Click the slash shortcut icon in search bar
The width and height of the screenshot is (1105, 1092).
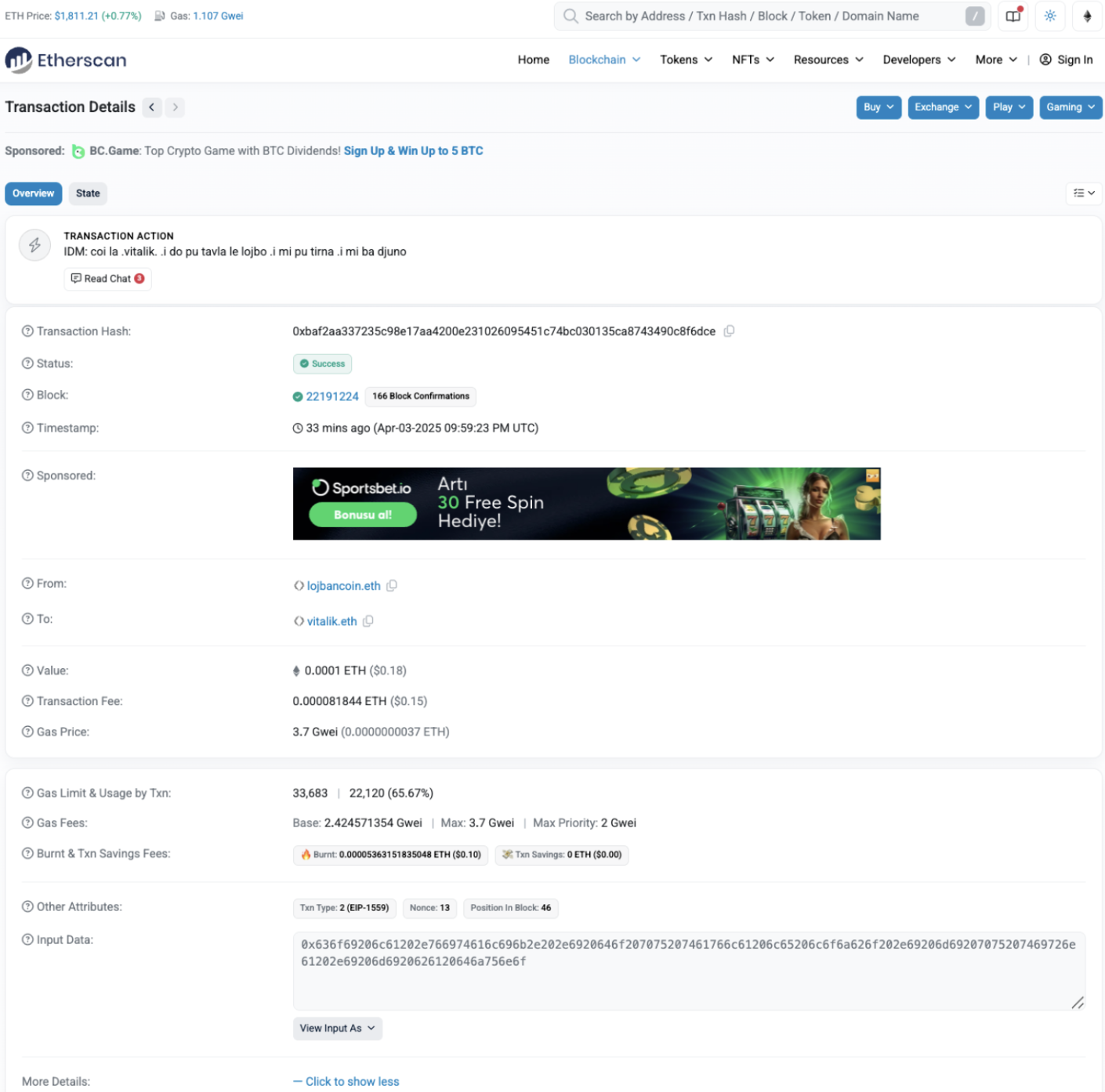tap(975, 16)
